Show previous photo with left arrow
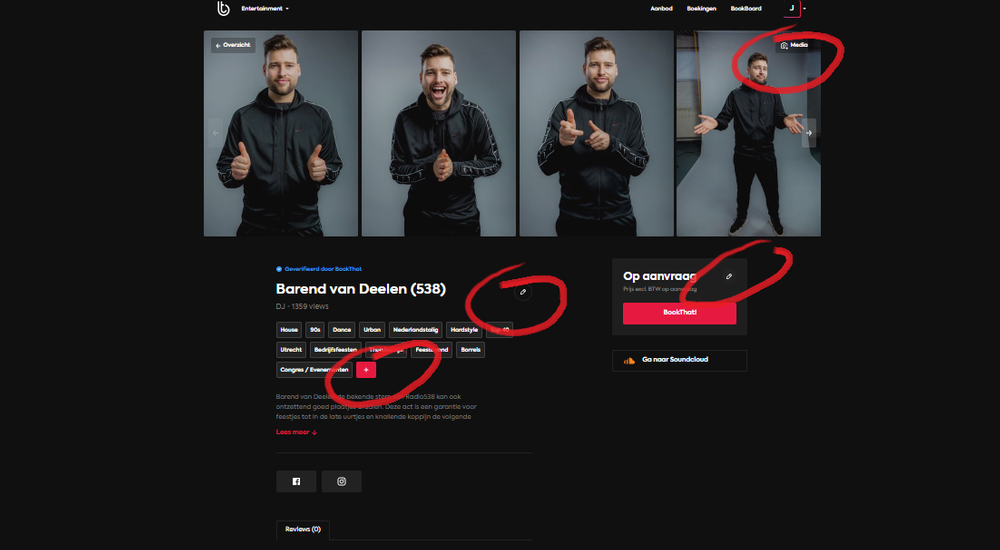The image size is (1000, 550). [x=216, y=133]
